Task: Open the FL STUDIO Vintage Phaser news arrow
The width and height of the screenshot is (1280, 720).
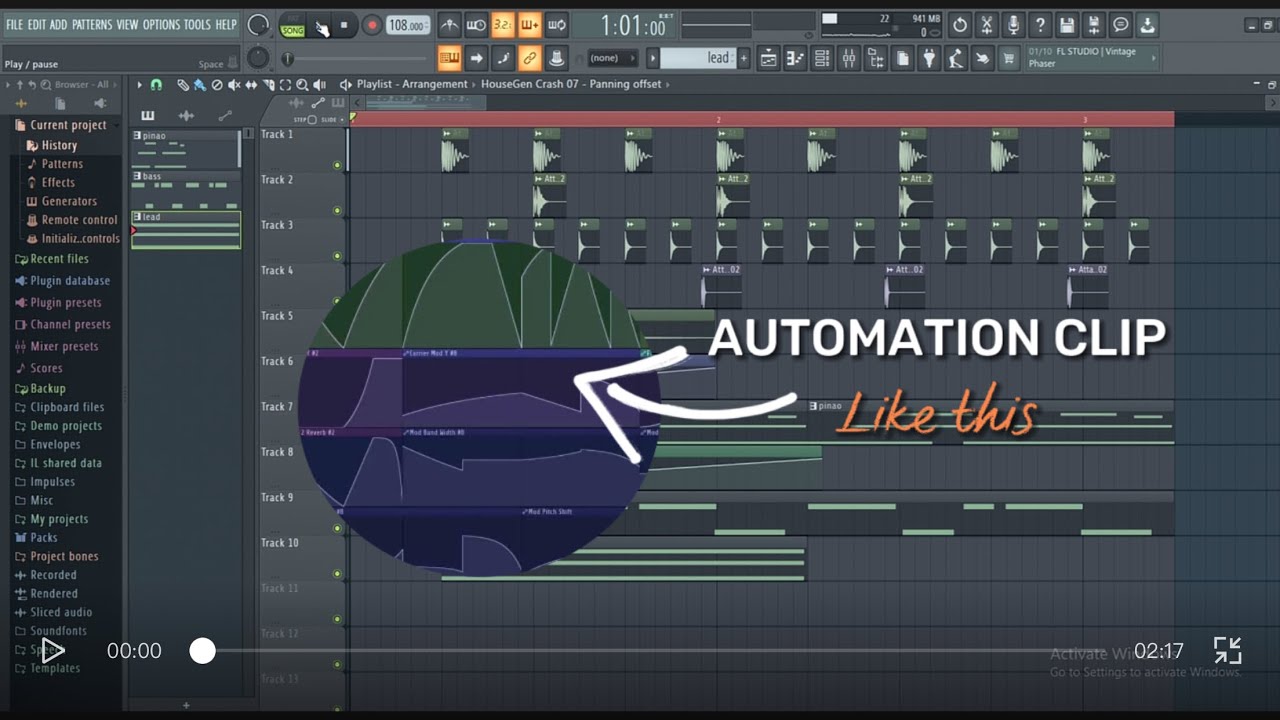Action: (1153, 58)
